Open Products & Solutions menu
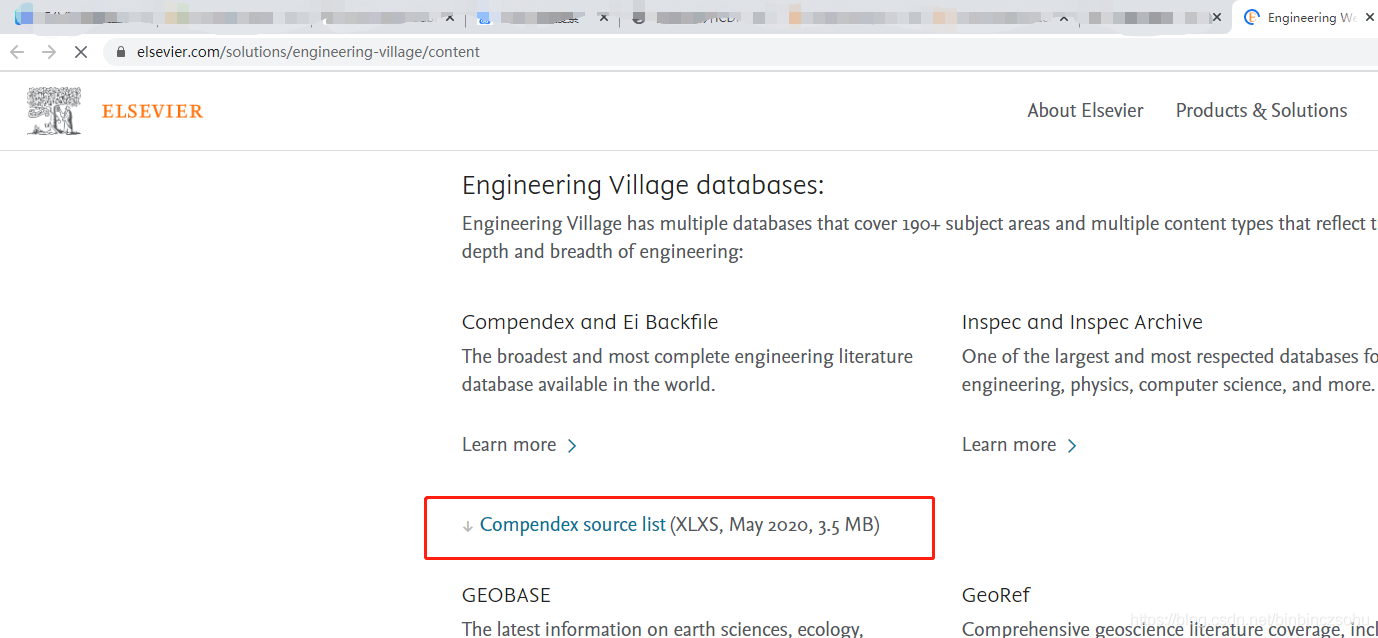1378x638 pixels. click(1261, 111)
